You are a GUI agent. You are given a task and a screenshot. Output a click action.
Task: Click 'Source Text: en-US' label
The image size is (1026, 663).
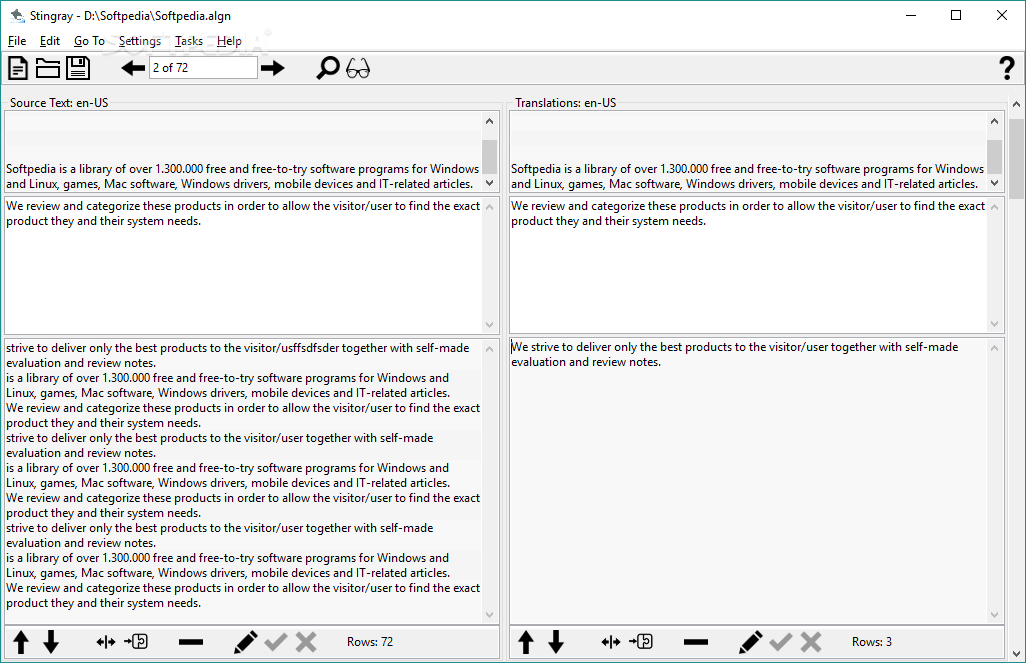59,103
